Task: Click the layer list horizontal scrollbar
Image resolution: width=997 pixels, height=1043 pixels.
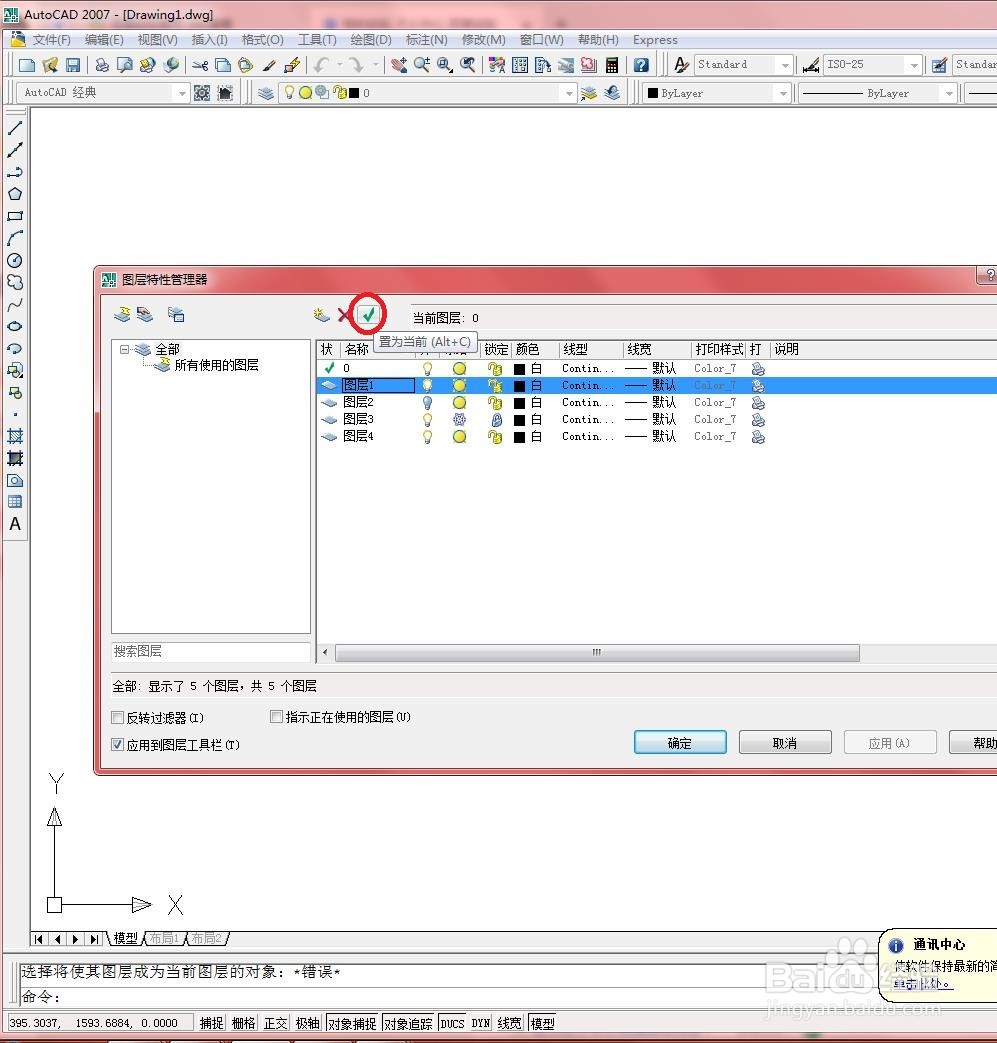Action: (597, 653)
